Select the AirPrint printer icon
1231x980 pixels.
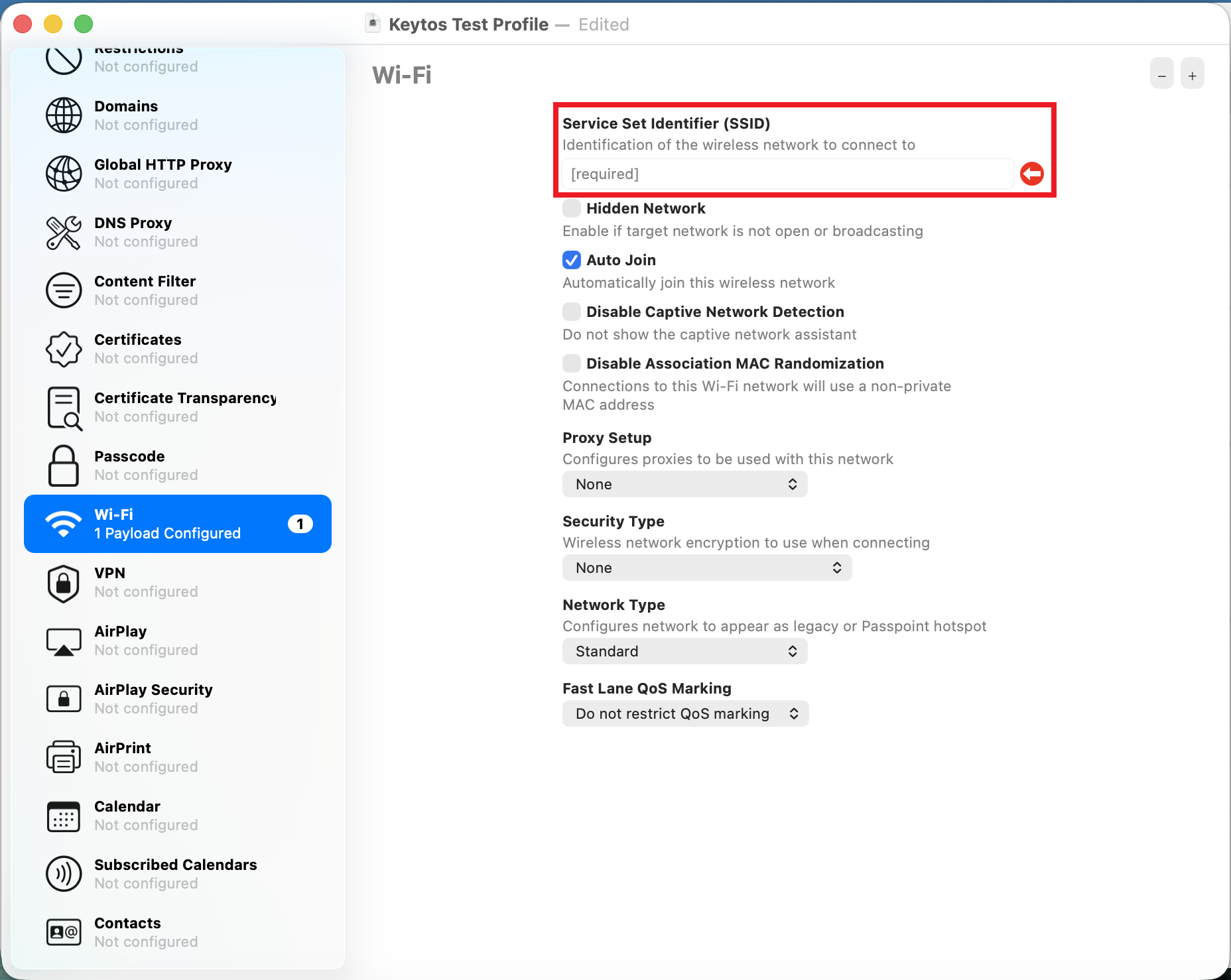(x=64, y=757)
